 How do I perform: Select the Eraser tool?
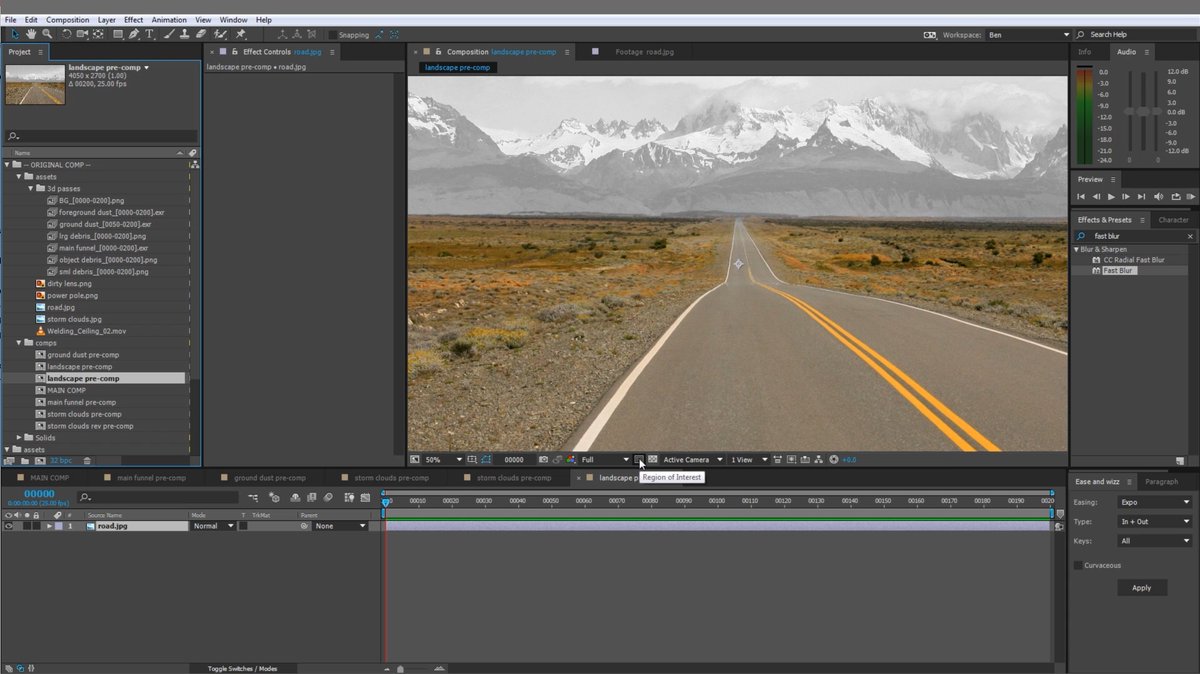click(x=200, y=34)
